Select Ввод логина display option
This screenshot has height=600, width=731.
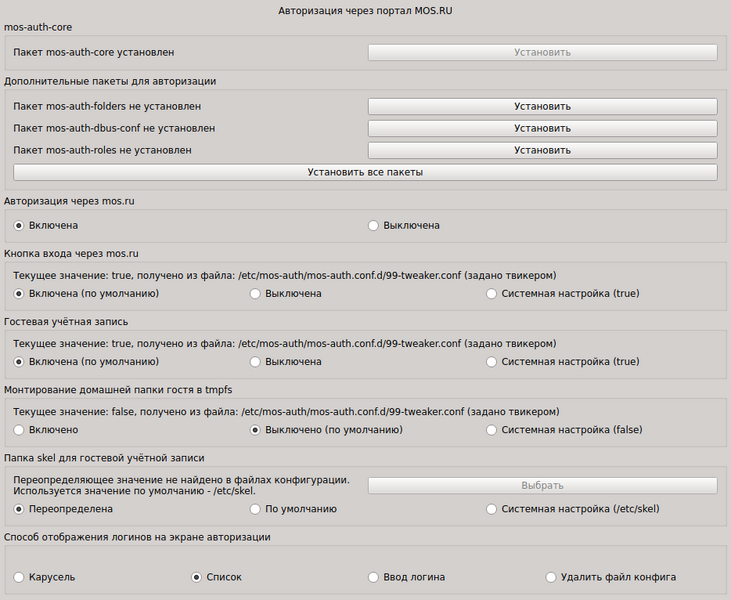[x=374, y=577]
